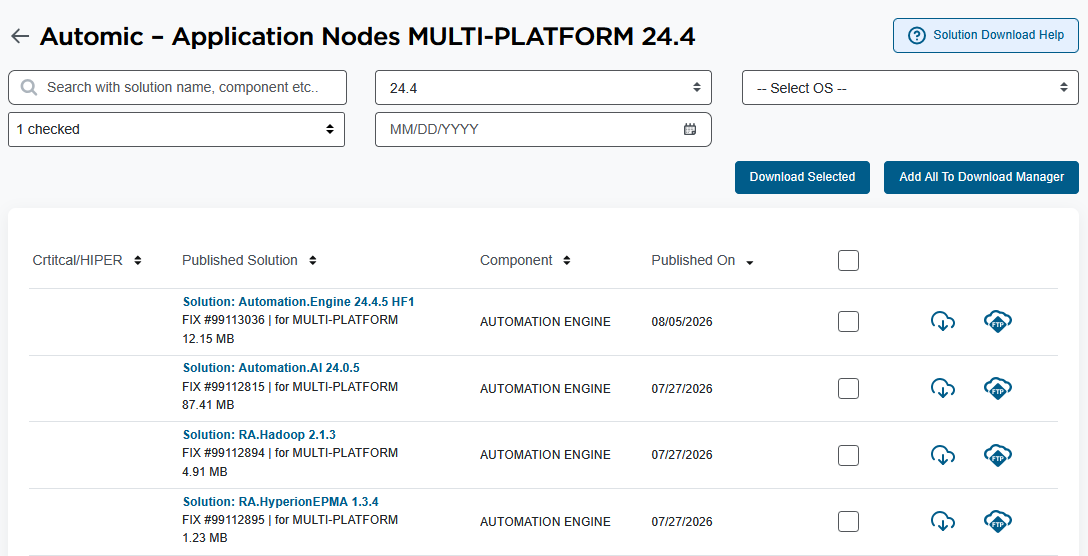Go back using the left arrow icon
Screen dimensions: 1088x556
point(20,36)
